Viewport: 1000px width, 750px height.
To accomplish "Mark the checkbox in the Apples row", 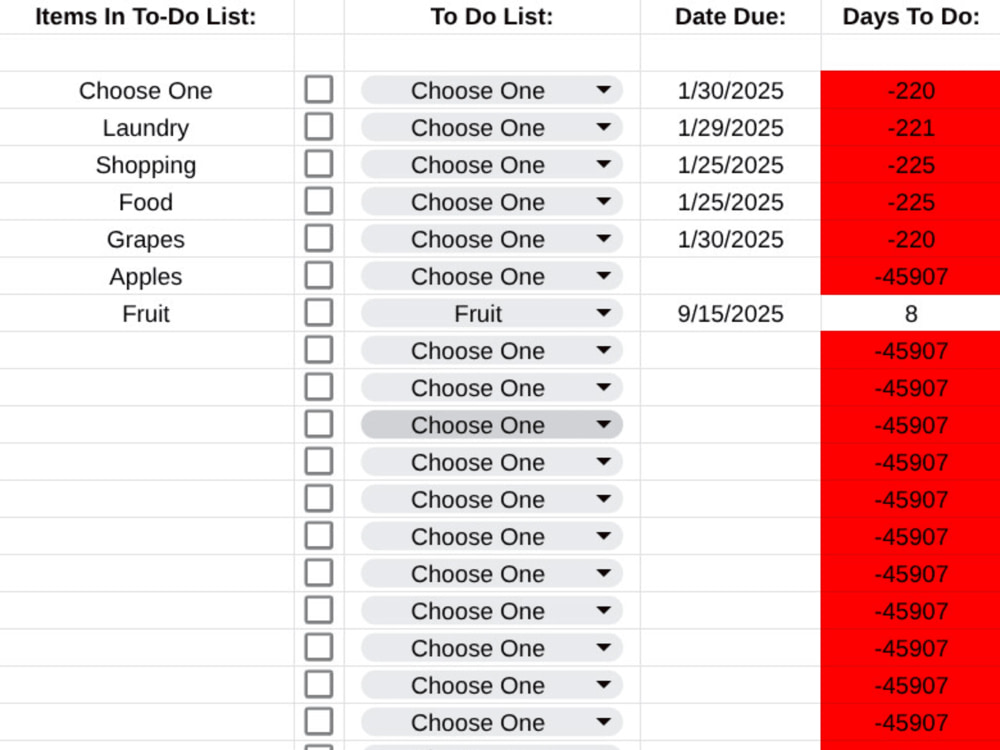I will (x=319, y=276).
